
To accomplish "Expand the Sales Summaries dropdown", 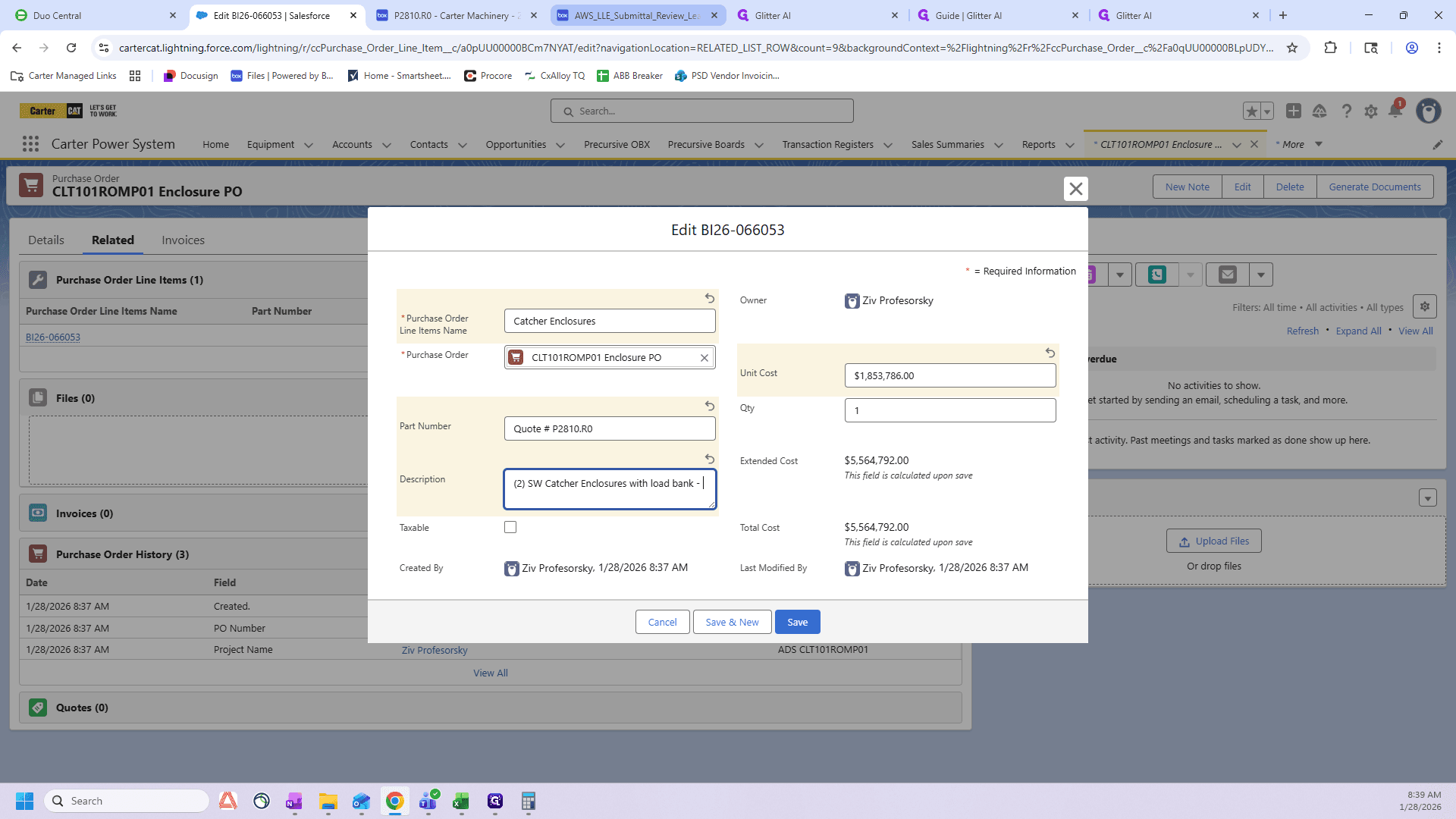I will click(999, 146).
